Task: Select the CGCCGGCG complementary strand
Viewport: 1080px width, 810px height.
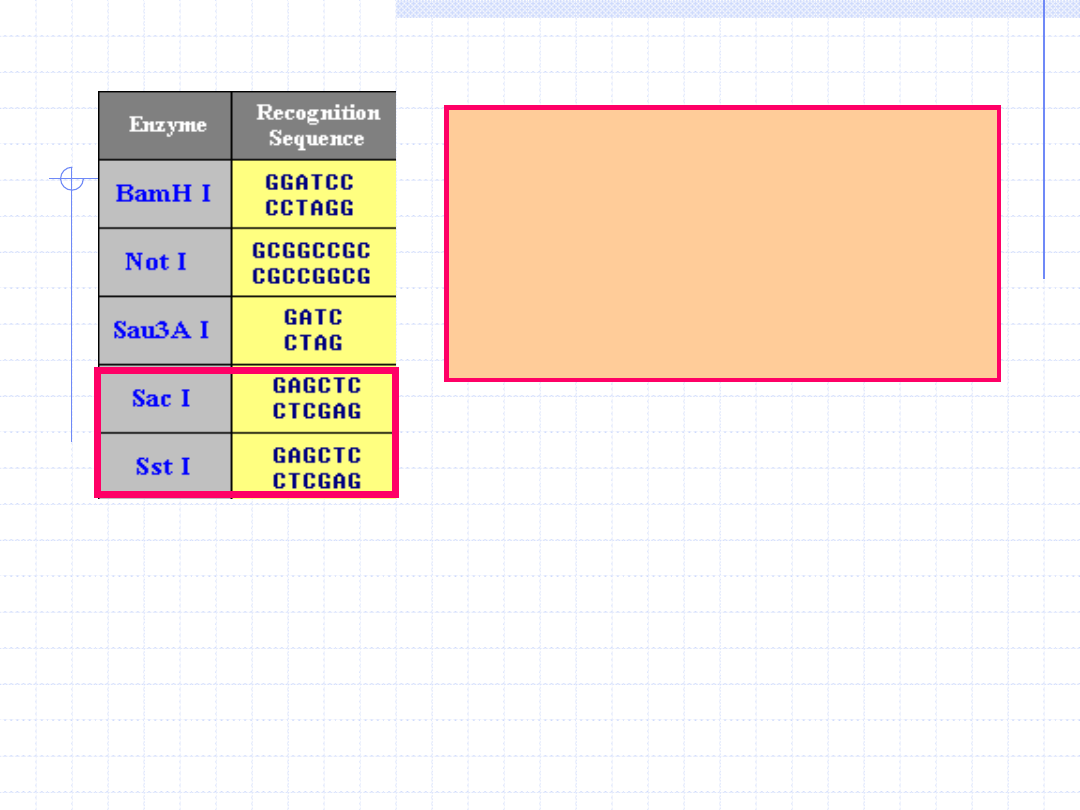Action: pyautogui.click(x=311, y=276)
